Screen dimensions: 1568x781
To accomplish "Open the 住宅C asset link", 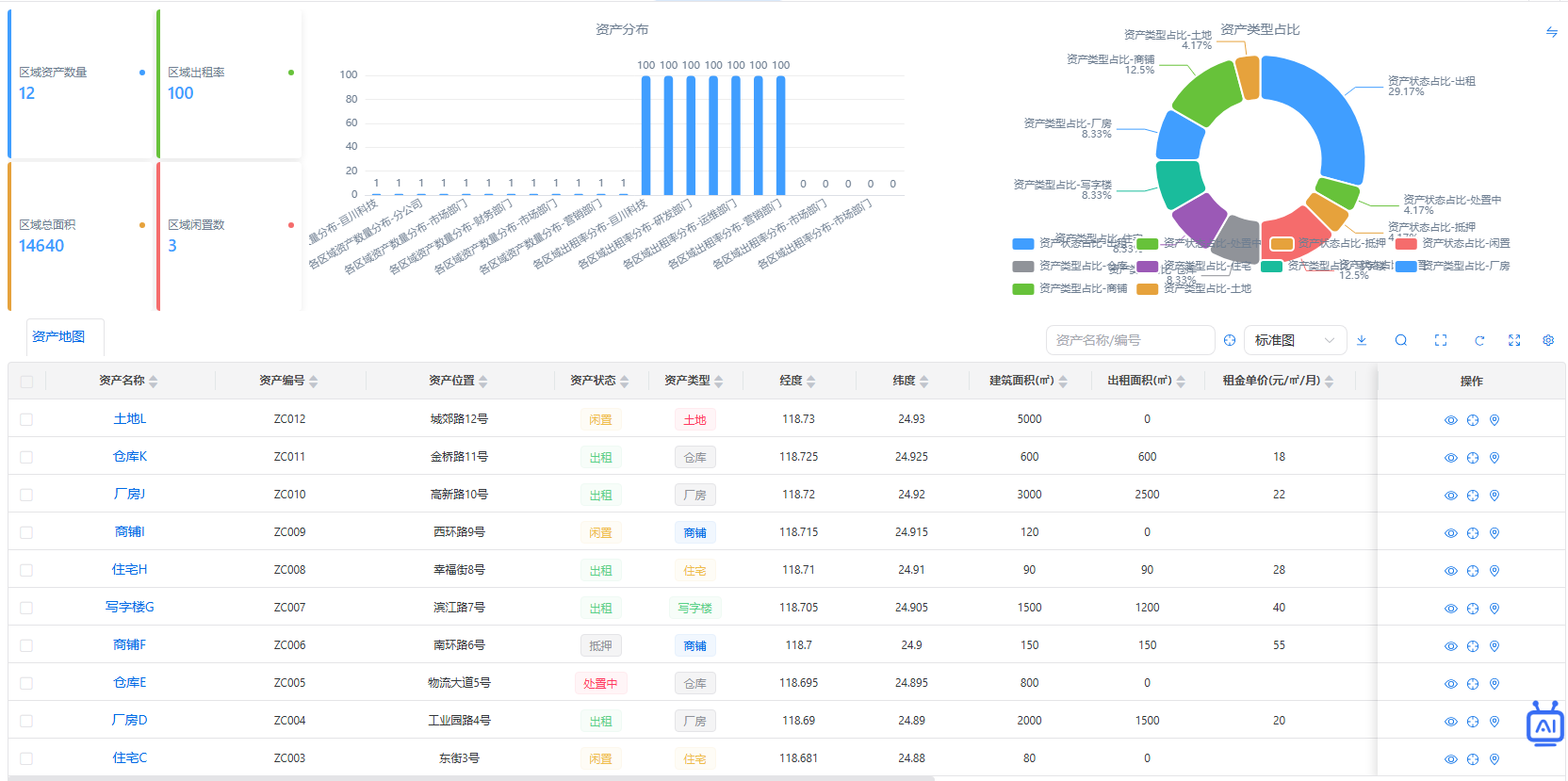I will pos(130,757).
